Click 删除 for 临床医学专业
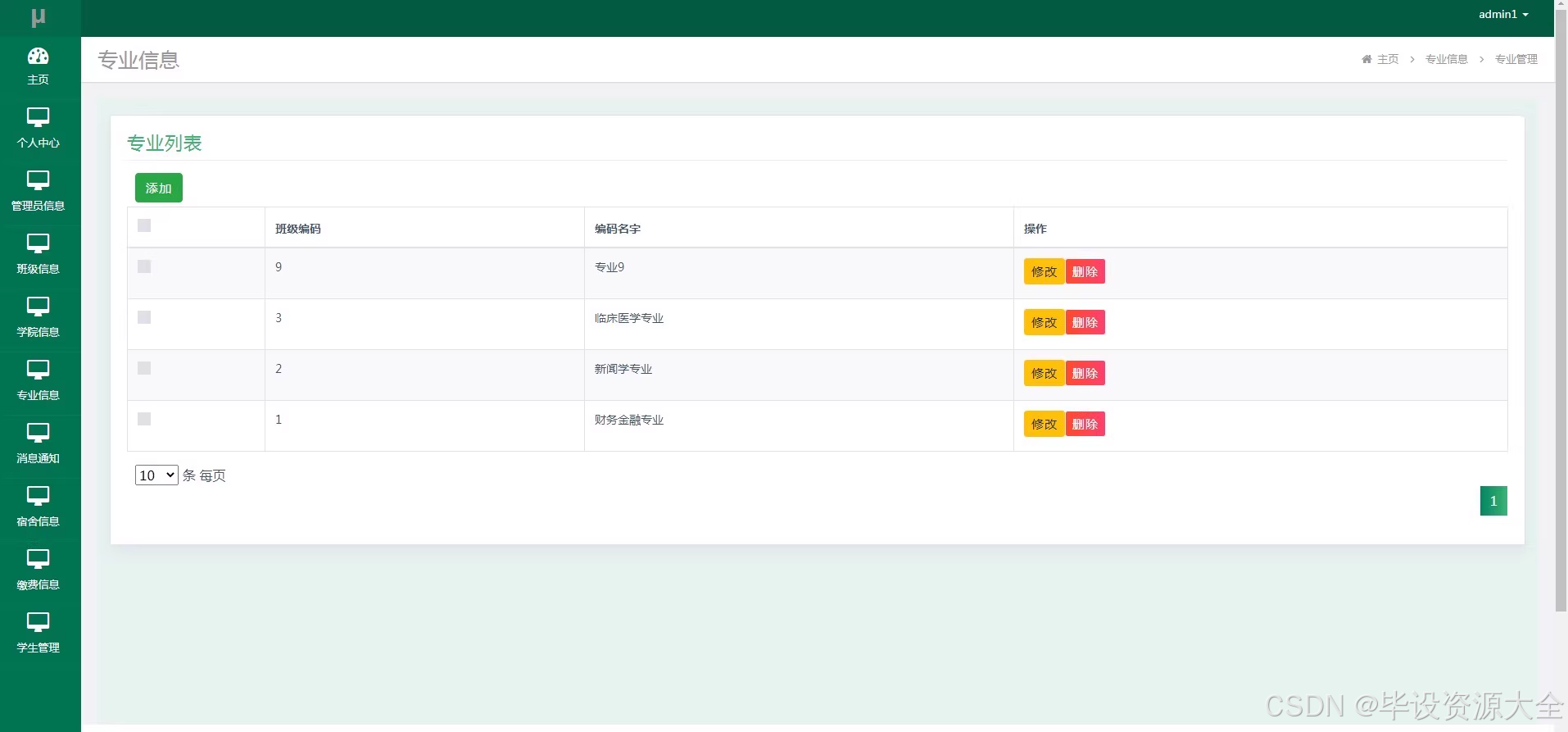This screenshot has width=1568, height=732. tap(1085, 322)
